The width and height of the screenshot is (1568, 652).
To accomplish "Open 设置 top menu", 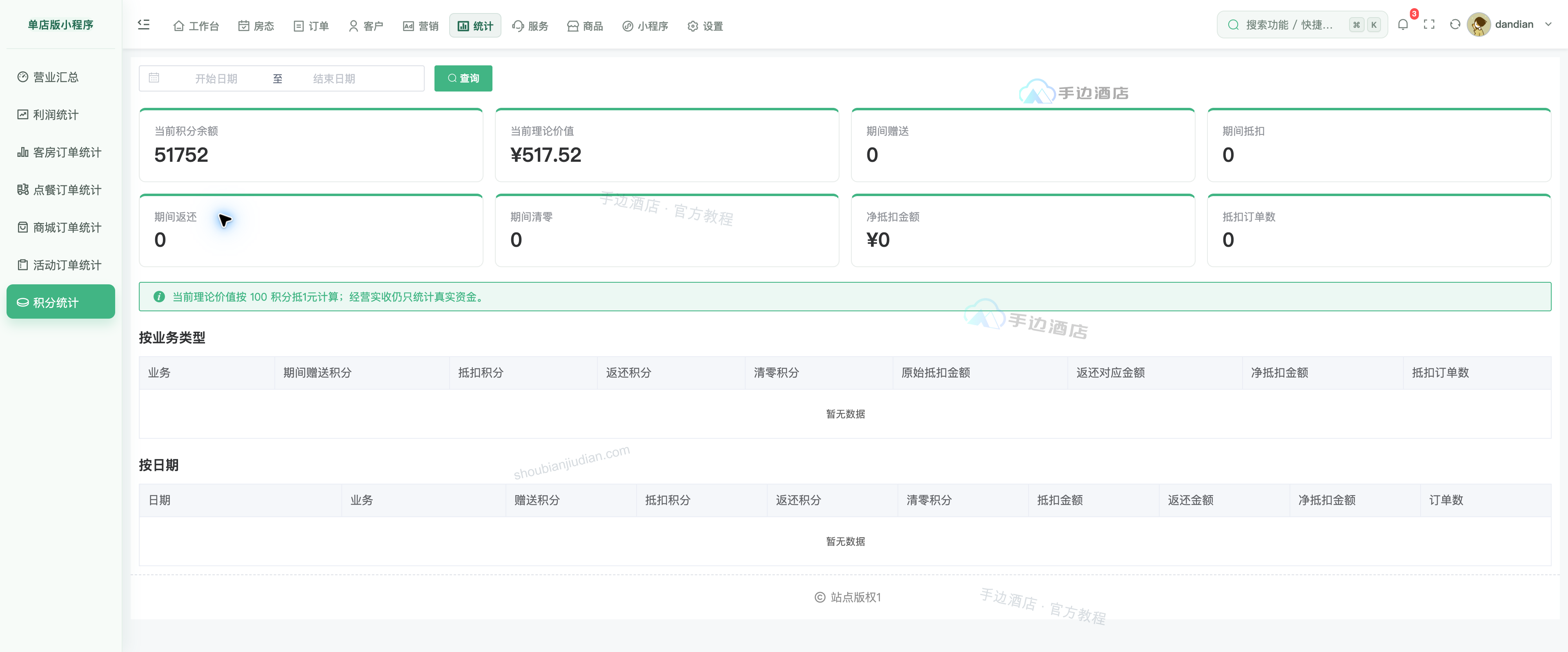I will [705, 26].
